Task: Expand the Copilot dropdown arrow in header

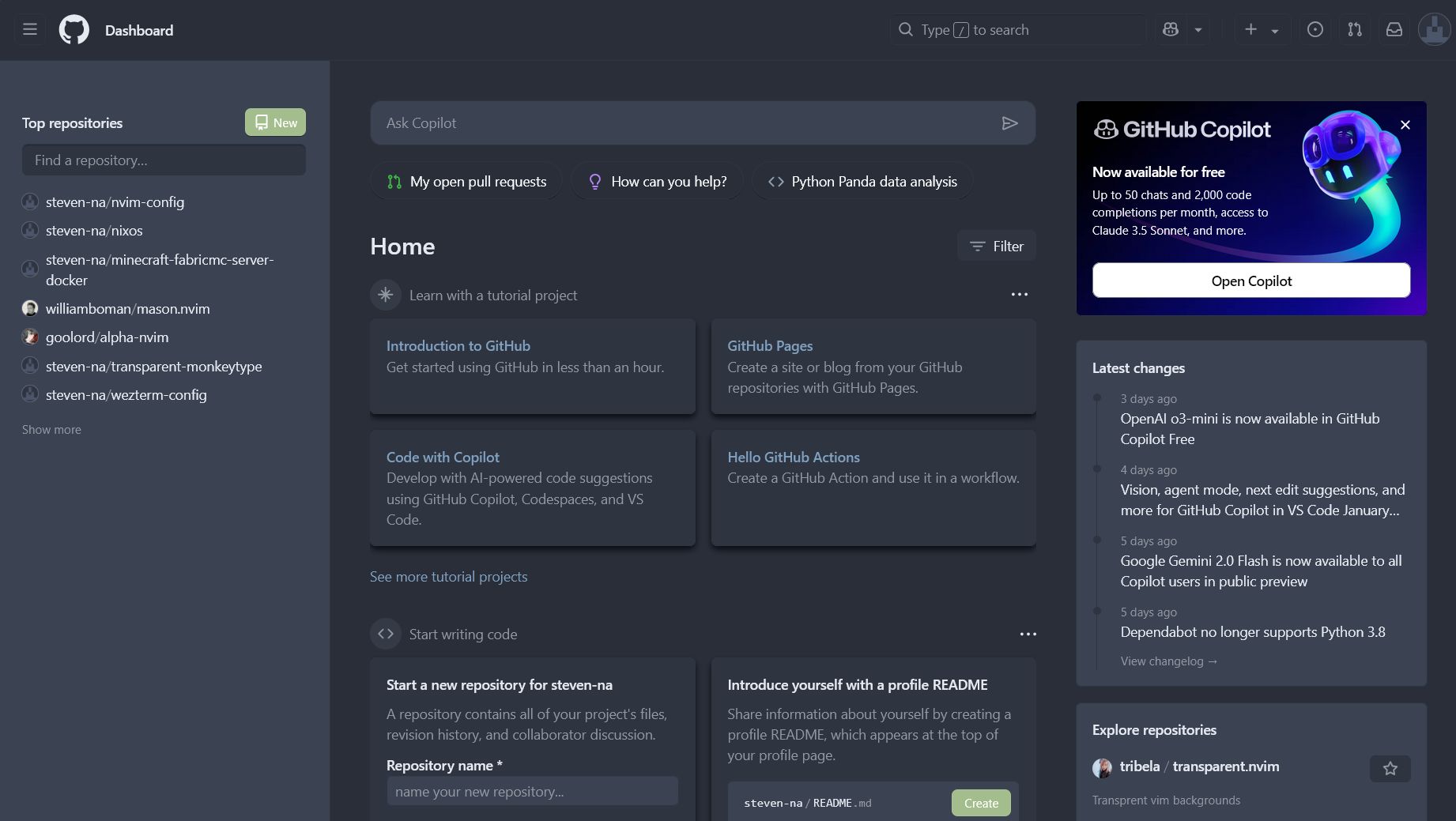Action: [x=1198, y=30]
